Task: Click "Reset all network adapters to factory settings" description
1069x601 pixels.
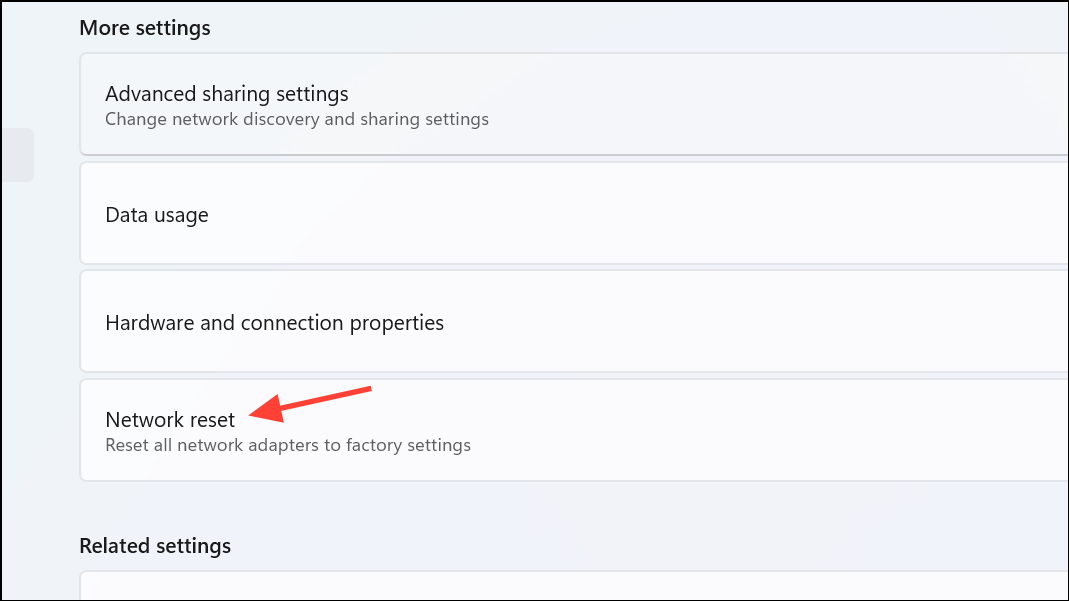Action: pos(288,445)
